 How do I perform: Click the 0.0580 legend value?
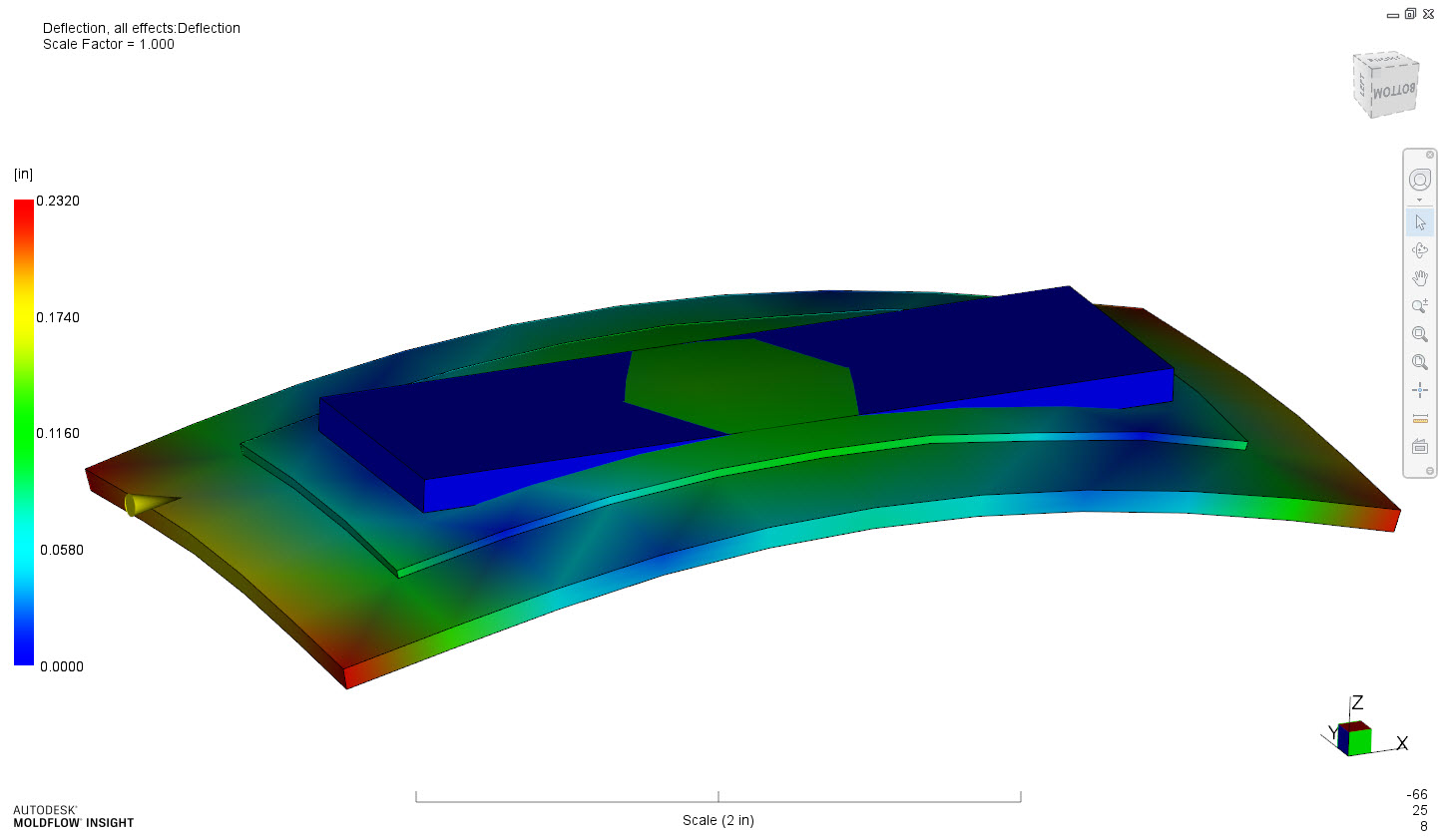[x=62, y=550]
